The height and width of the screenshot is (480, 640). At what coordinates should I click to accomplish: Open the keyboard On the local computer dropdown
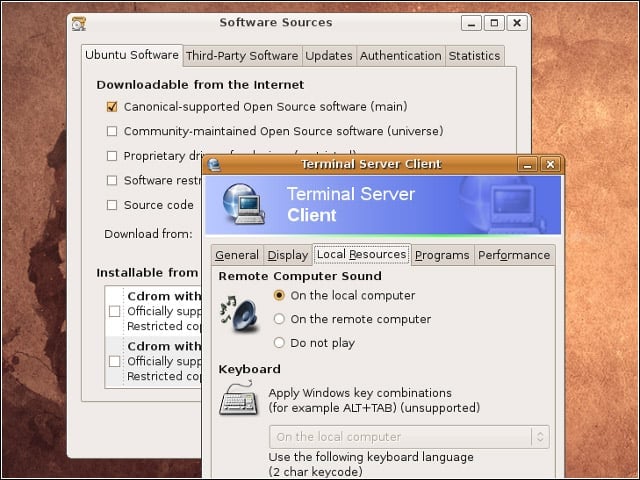(409, 437)
